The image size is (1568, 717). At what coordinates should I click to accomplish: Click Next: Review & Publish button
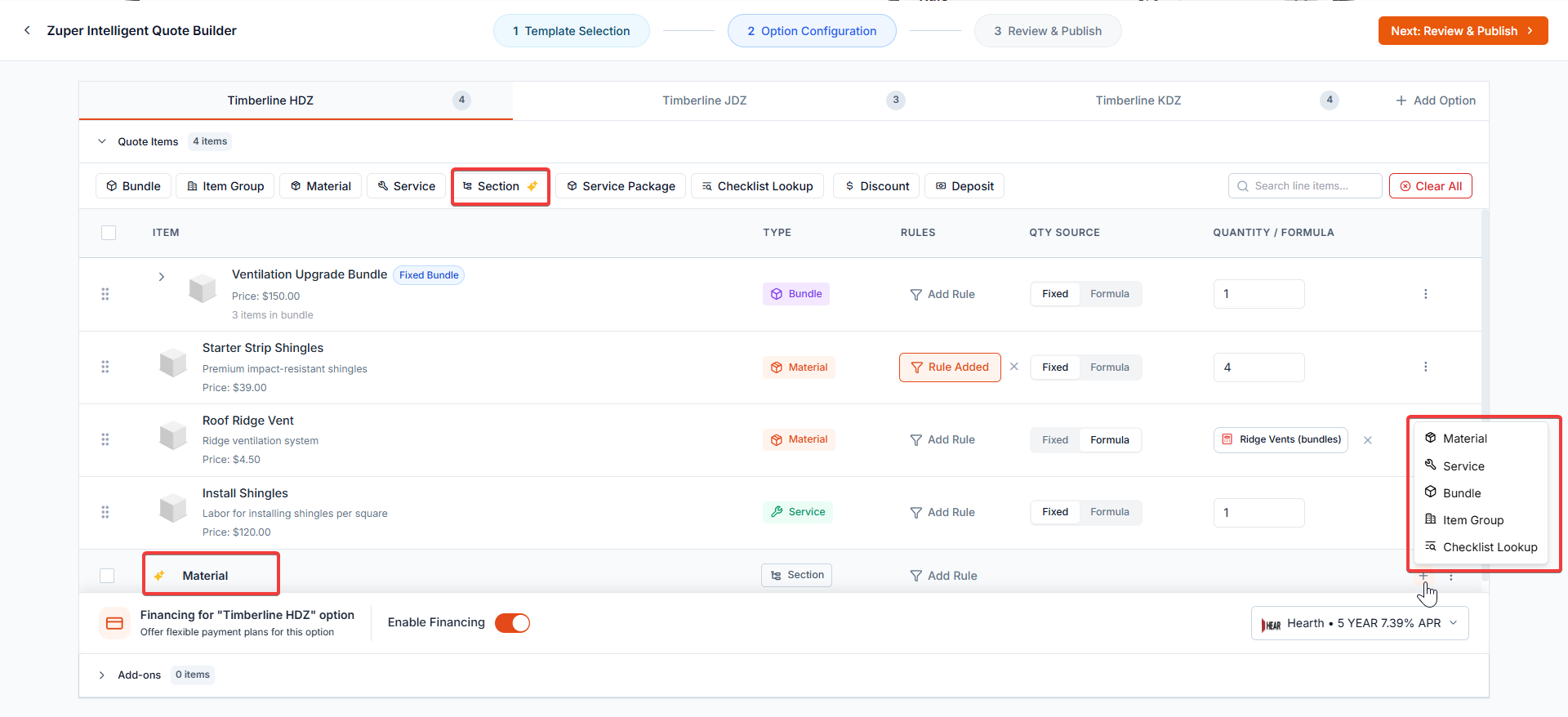click(x=1463, y=31)
